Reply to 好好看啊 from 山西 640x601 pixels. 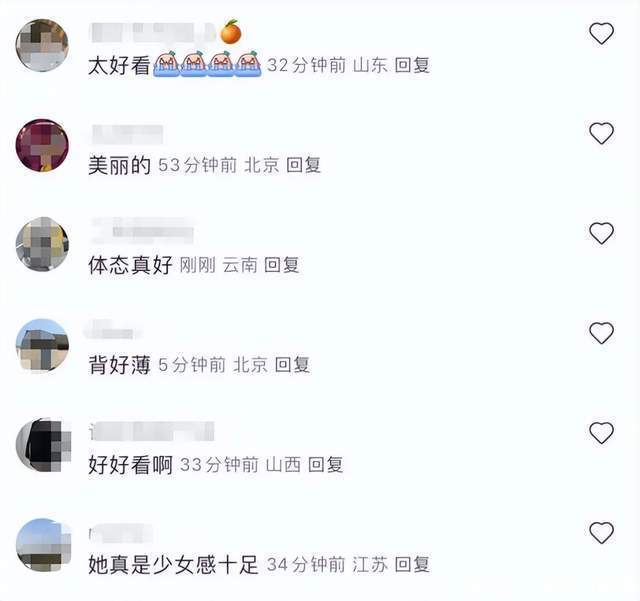click(x=325, y=465)
